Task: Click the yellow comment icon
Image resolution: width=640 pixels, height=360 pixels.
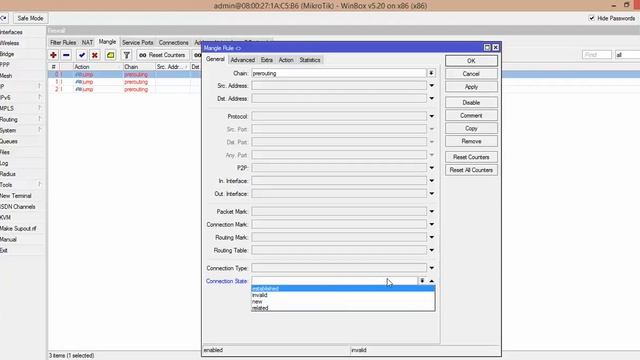Action: click(110, 55)
